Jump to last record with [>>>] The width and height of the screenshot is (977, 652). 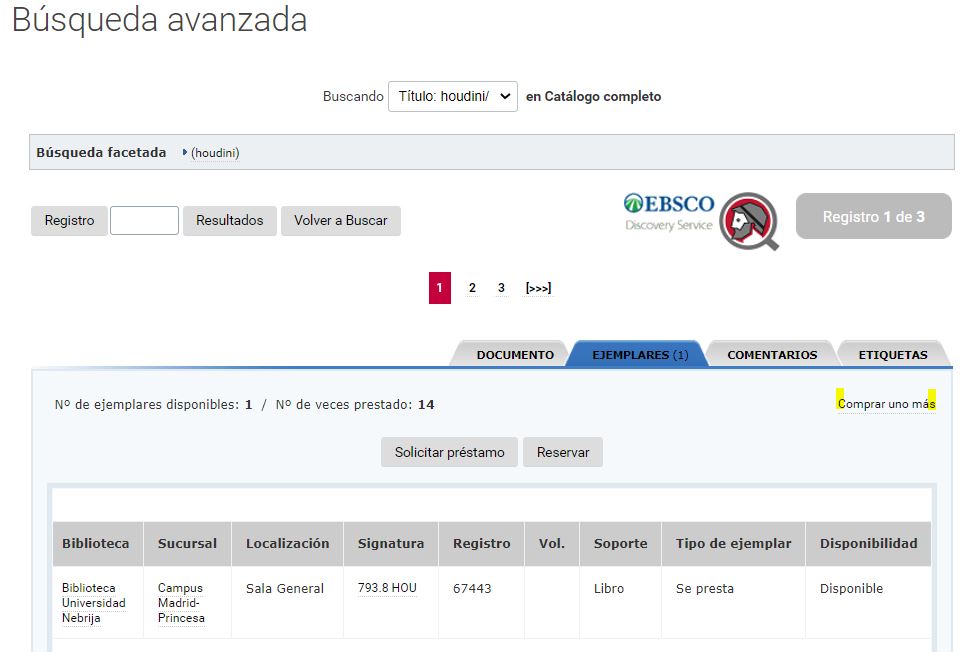click(538, 288)
